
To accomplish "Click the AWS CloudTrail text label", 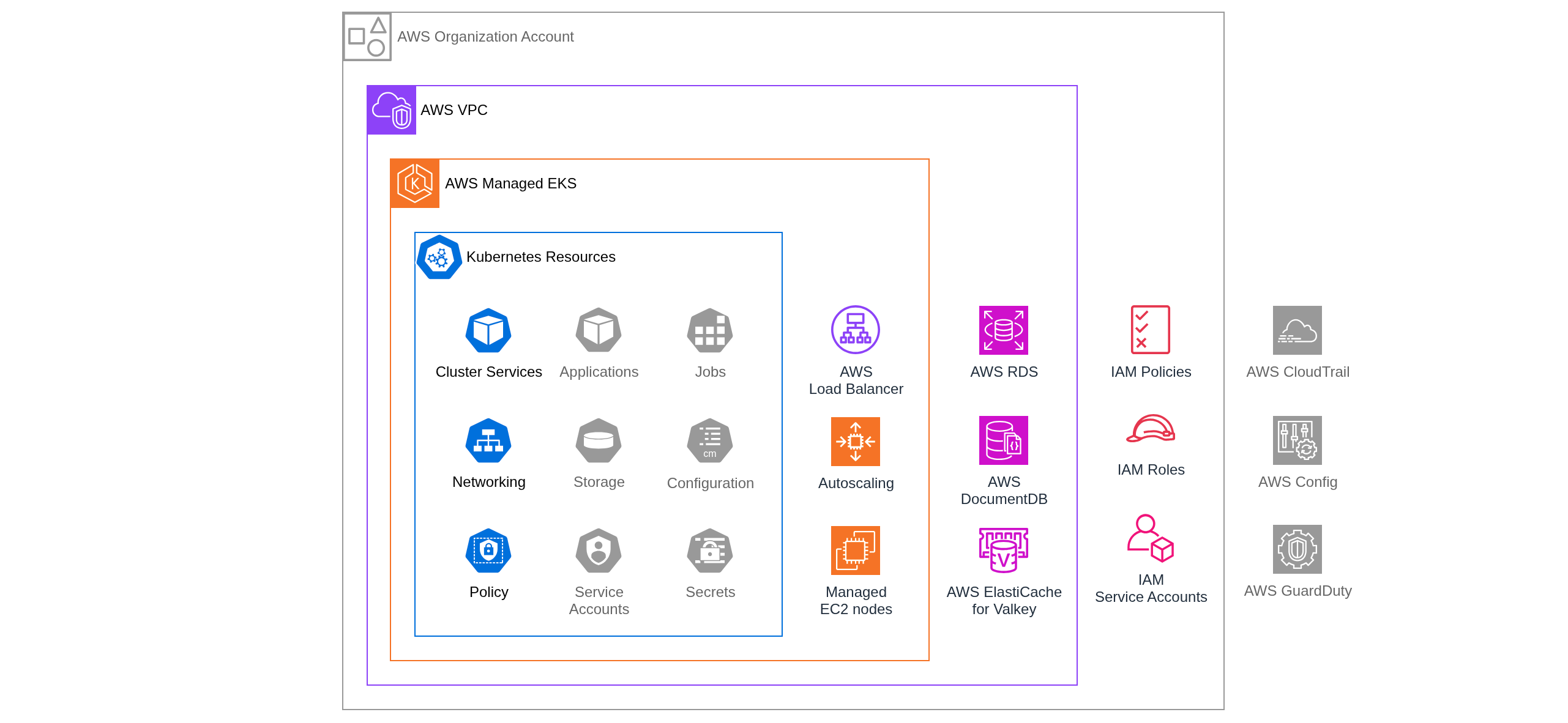I will pos(1297,372).
